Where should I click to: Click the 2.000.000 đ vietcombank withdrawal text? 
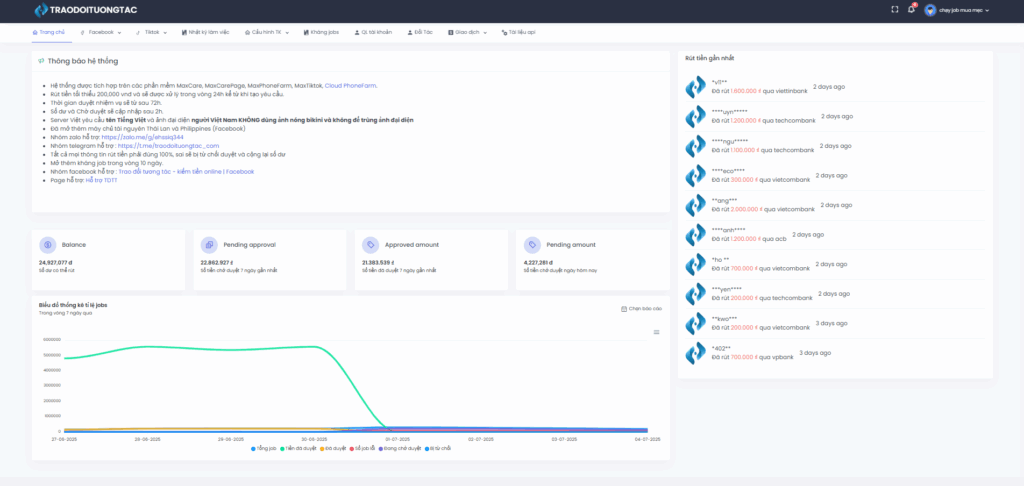click(x=763, y=210)
